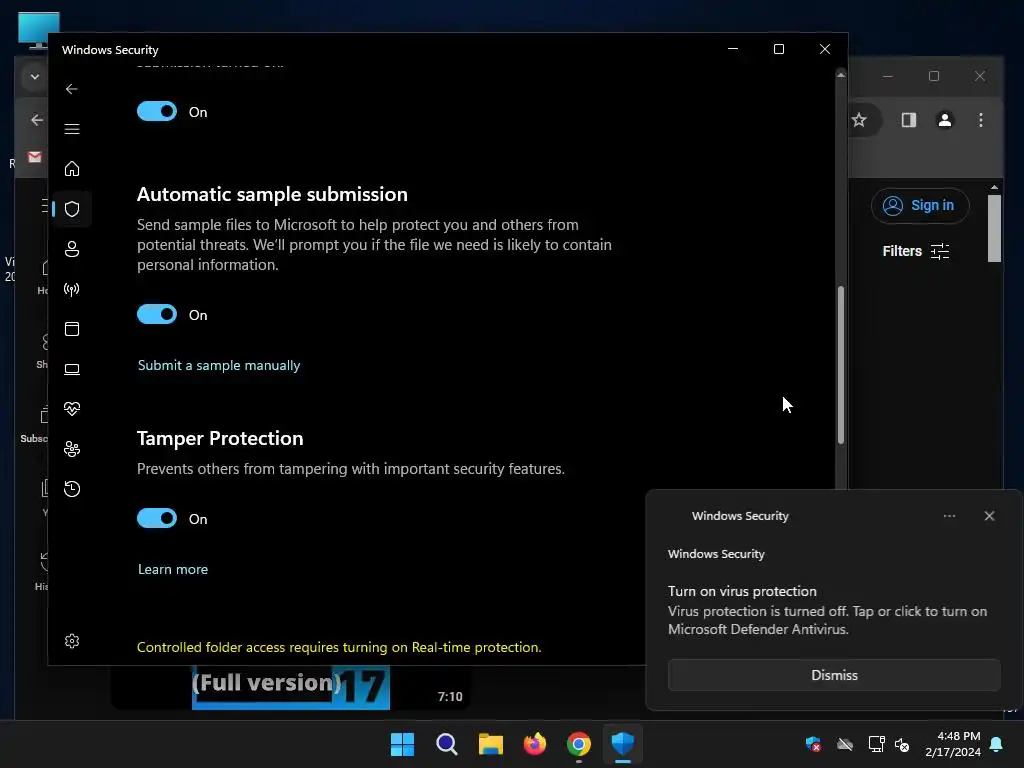1024x768 pixels.
Task: Click Controlled folder access warning text
Action: 339,647
